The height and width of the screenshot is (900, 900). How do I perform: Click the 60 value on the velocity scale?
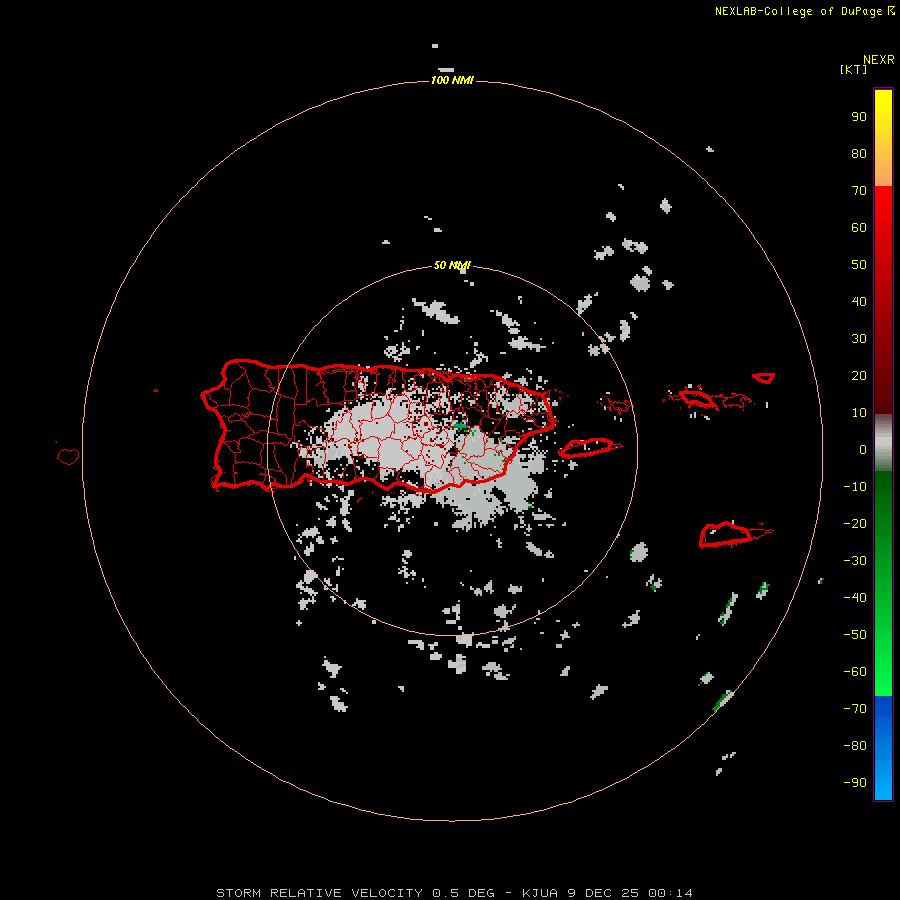pyautogui.click(x=859, y=228)
